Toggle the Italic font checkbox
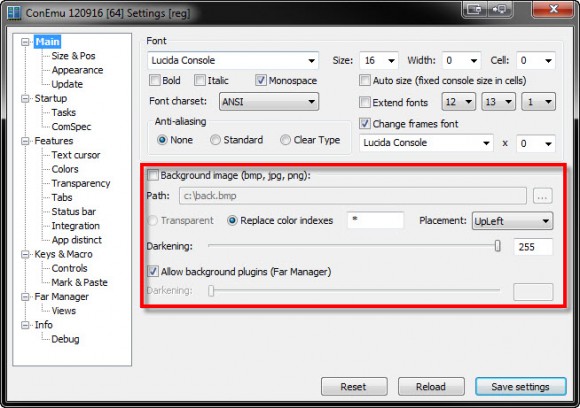The height and width of the screenshot is (408, 580). coord(200,80)
